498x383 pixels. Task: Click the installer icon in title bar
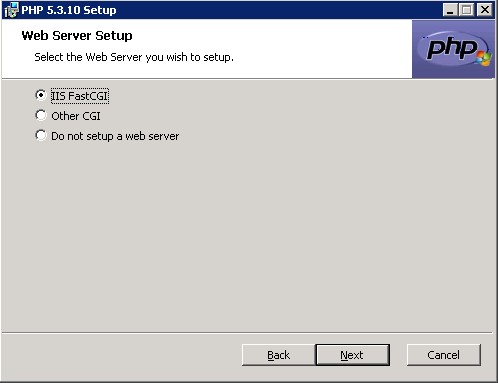pos(11,10)
